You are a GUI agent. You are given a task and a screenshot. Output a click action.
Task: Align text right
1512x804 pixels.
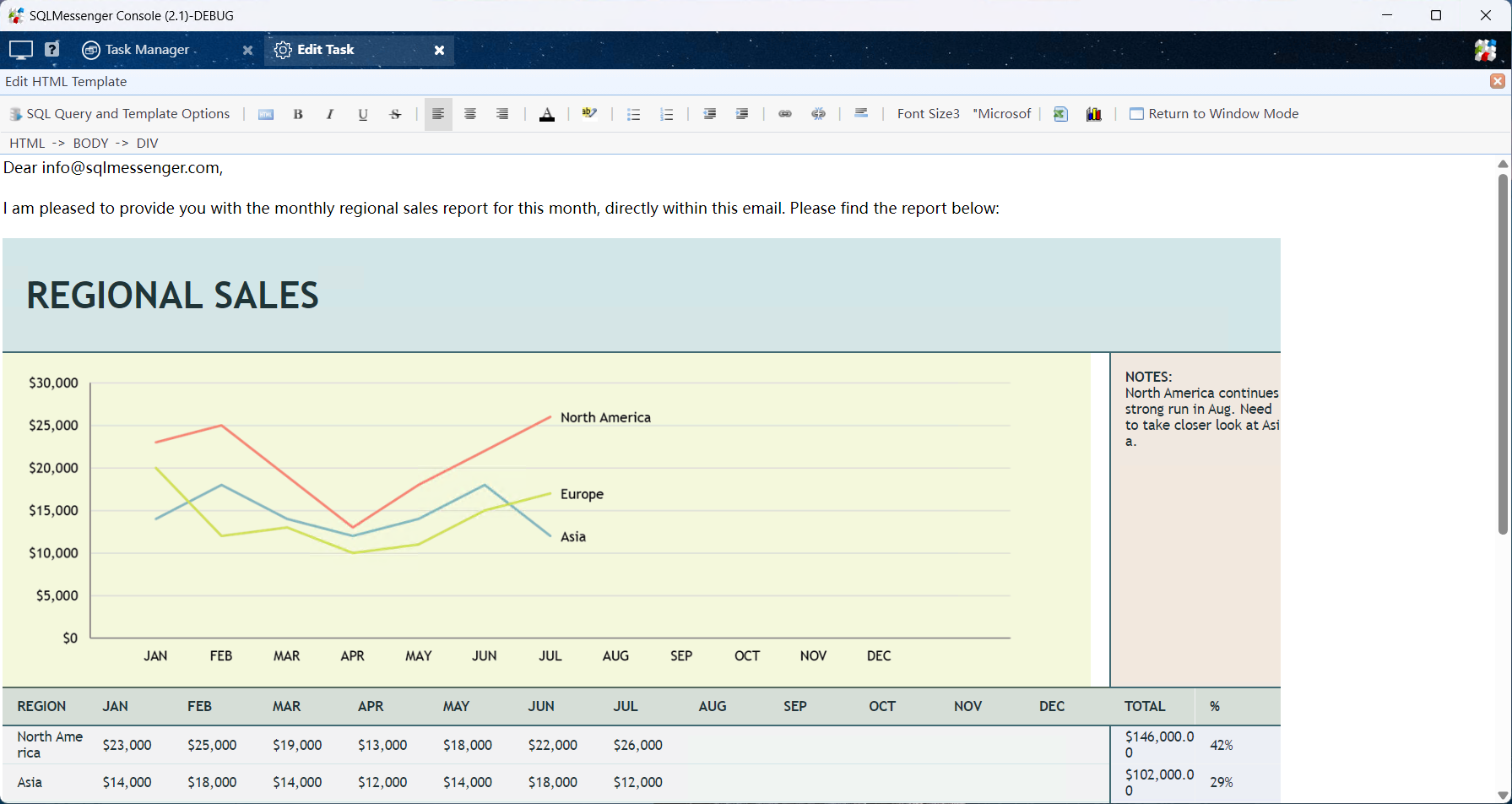[502, 114]
